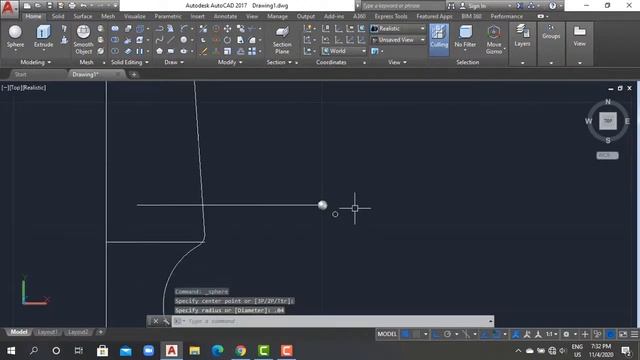Click the Move tool in Modify panel
The height and width of the screenshot is (360, 640).
[x=227, y=29]
